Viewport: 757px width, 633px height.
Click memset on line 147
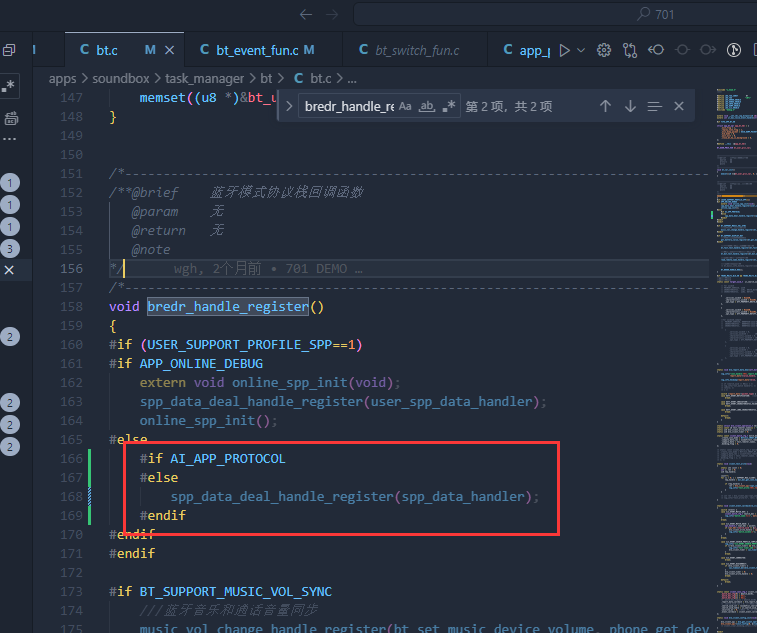click(x=163, y=98)
